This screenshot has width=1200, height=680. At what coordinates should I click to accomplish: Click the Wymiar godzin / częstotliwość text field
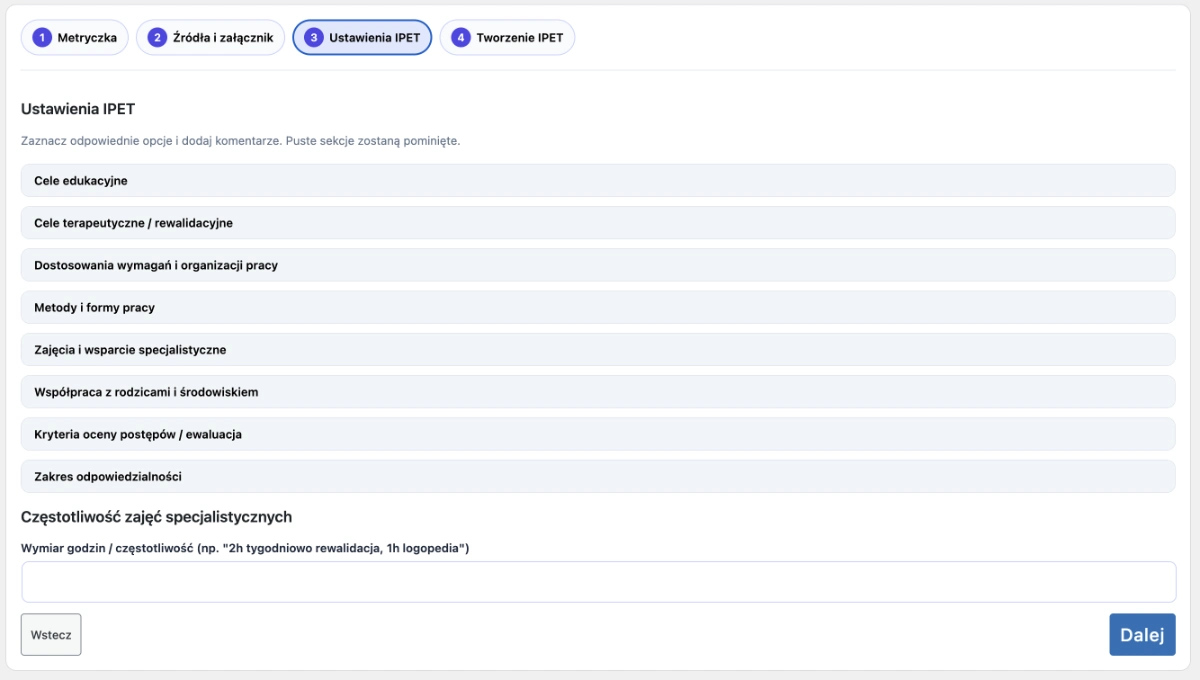[598, 582]
